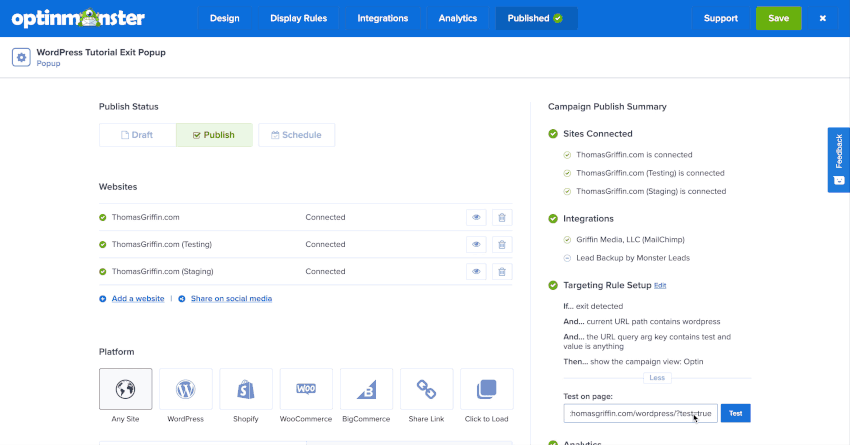Preview ThomasGriffin.com (Testing) with eye icon

click(x=476, y=244)
